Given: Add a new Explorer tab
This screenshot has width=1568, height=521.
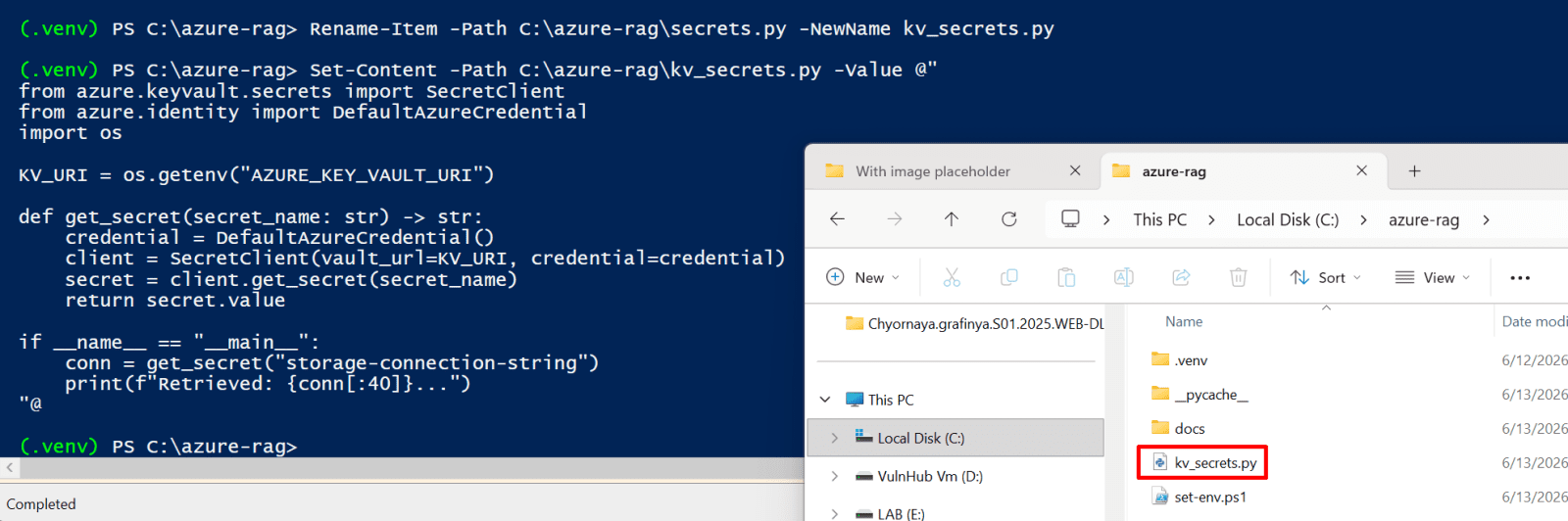Looking at the screenshot, I should click(1414, 171).
